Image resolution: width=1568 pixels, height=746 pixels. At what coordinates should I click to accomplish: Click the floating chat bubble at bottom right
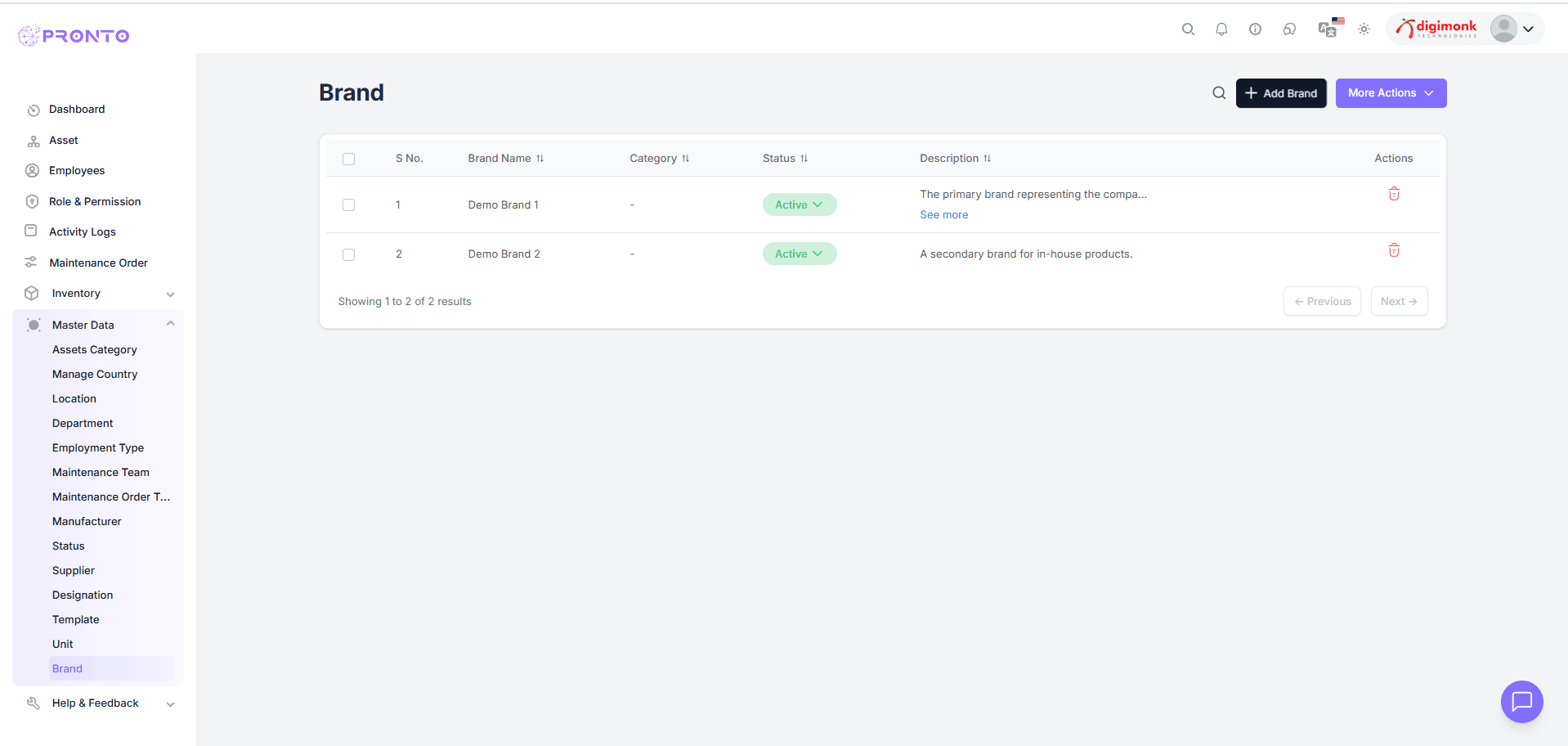(1521, 702)
